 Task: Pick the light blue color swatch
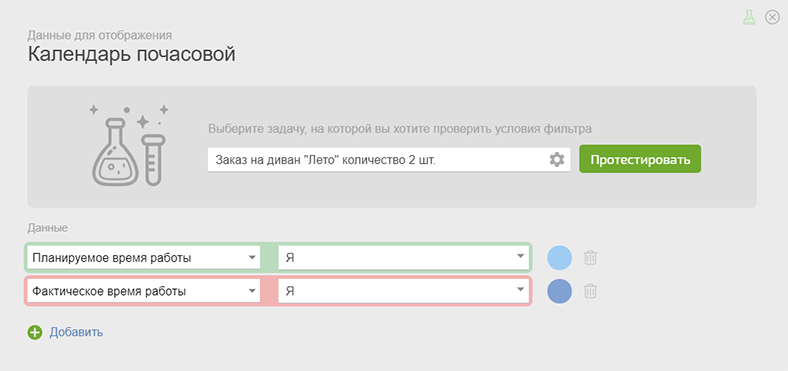point(559,258)
